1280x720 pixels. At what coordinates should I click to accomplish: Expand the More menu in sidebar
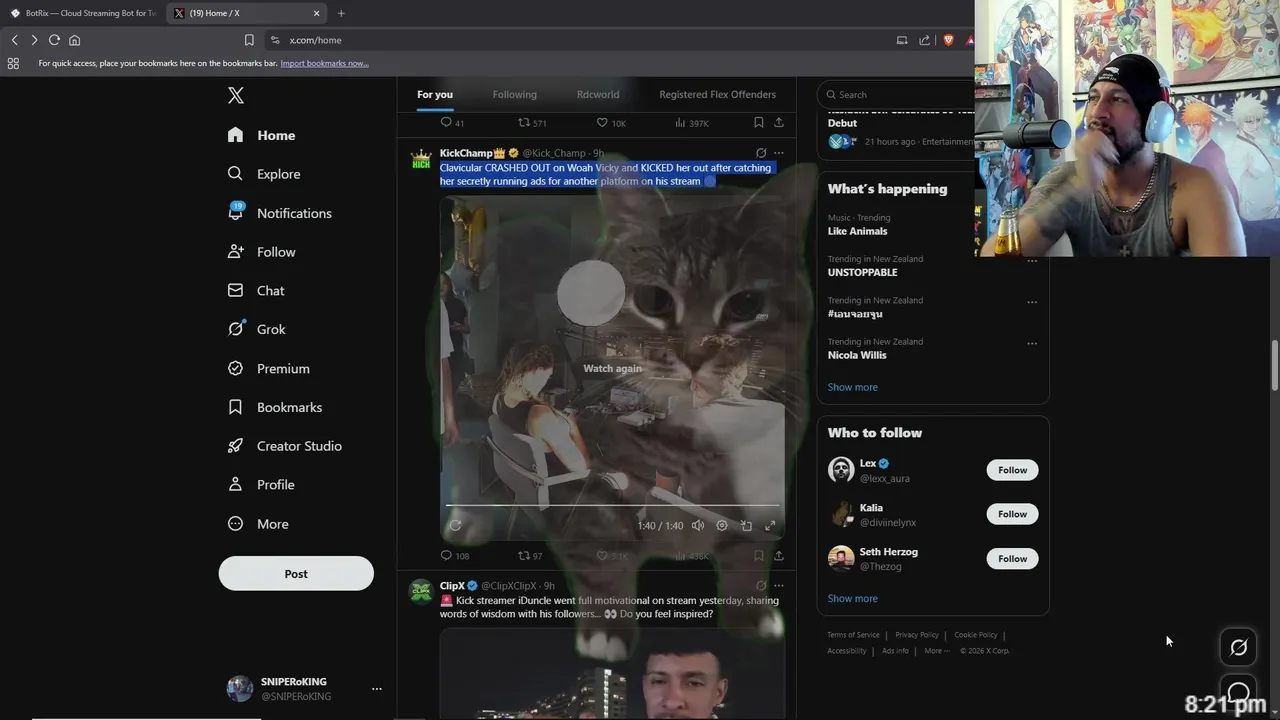click(258, 523)
